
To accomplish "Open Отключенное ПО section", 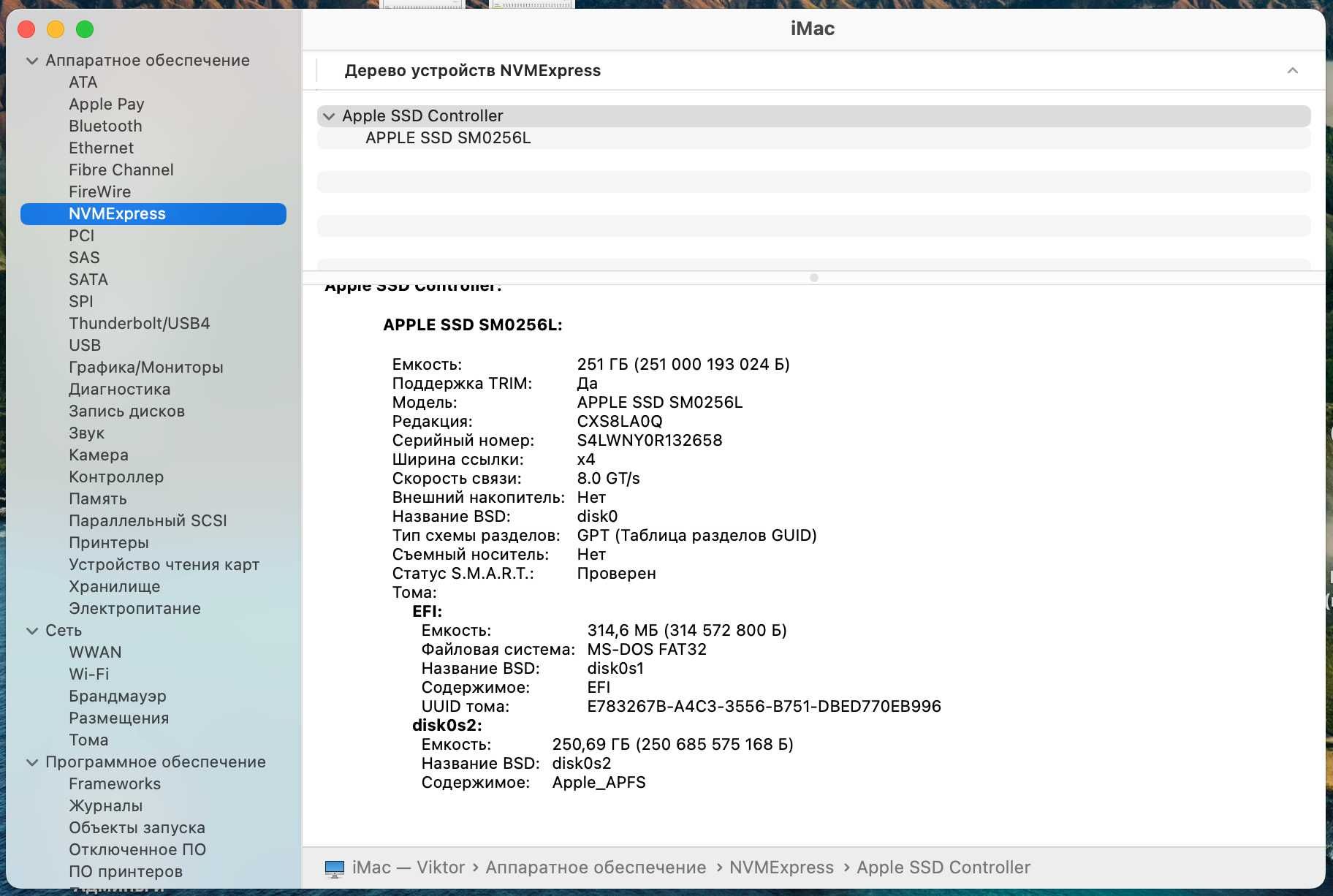I will click(x=137, y=850).
